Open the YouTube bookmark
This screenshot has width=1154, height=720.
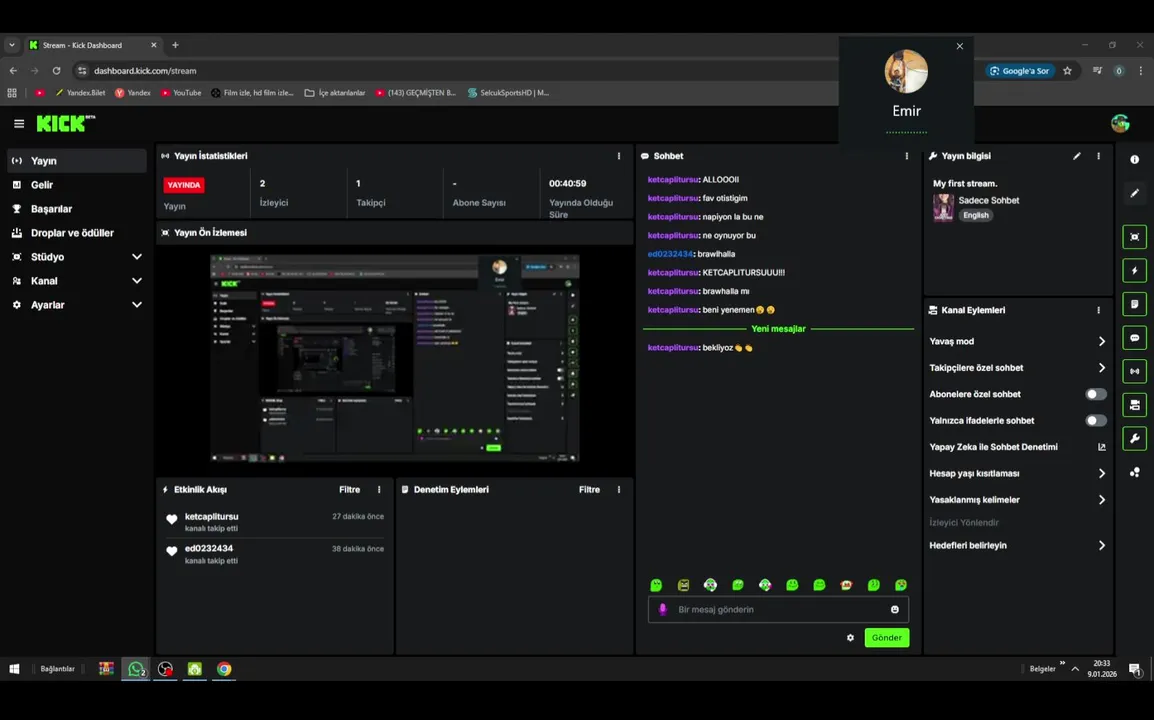pyautogui.click(x=181, y=93)
